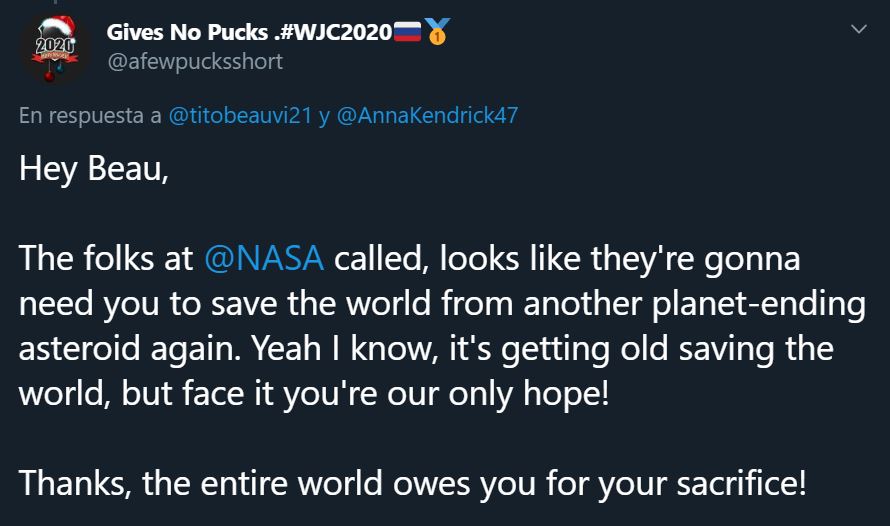Open the Gives No Pucks display name
Screen dimensions: 890x526
point(187,32)
